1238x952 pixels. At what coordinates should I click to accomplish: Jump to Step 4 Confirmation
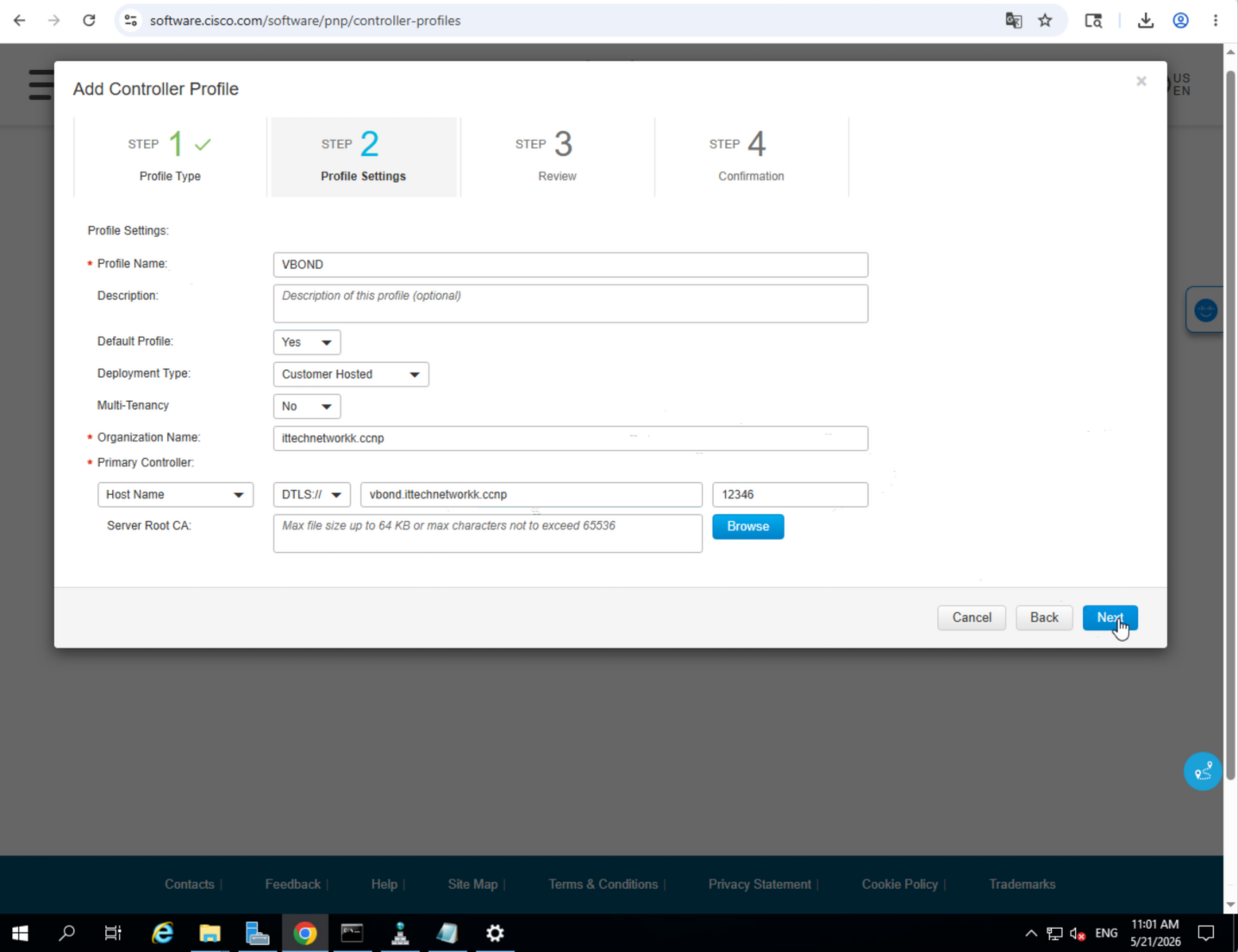coord(751,157)
